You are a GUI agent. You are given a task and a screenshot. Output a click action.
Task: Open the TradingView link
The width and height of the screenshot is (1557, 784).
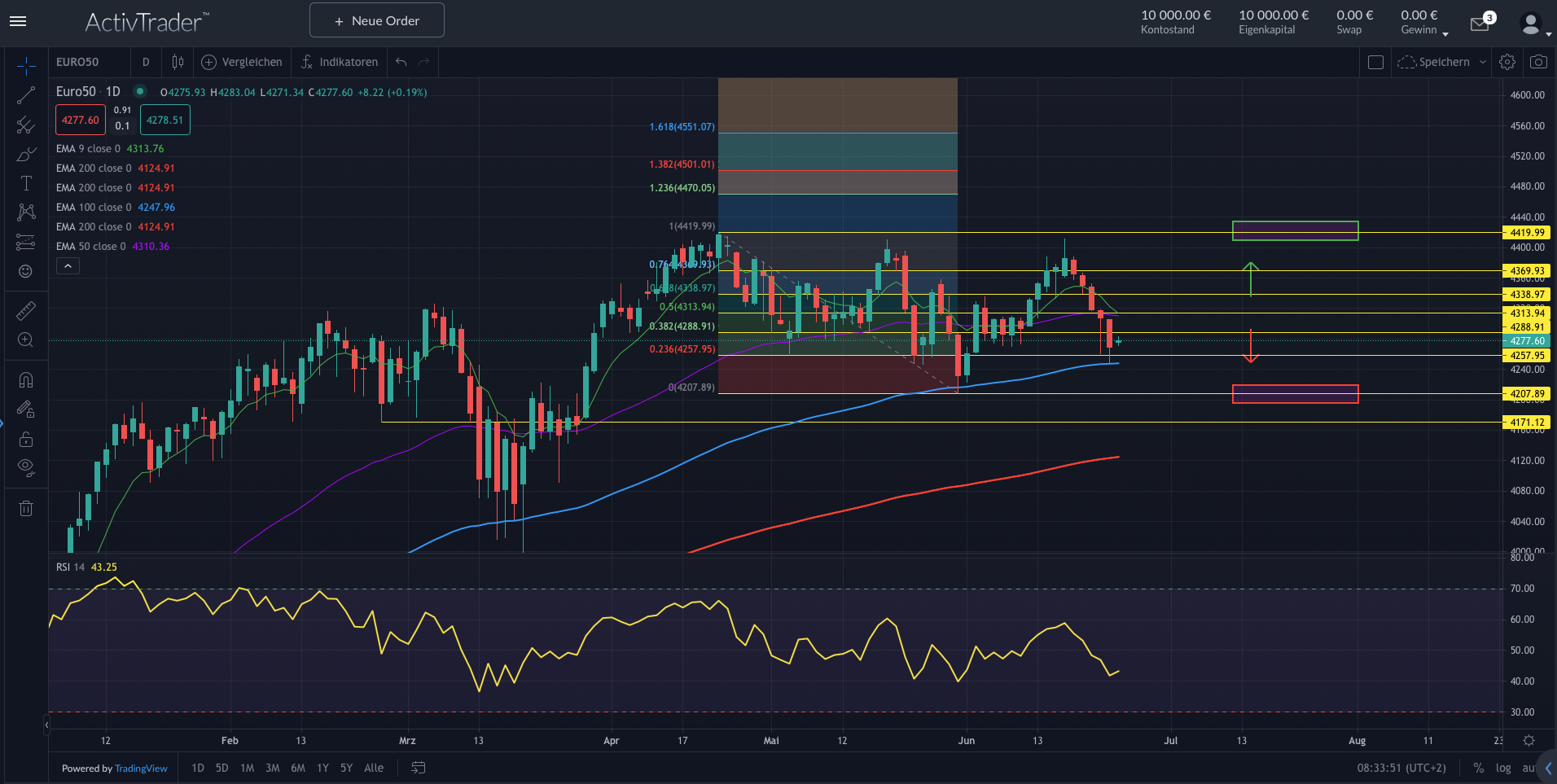tap(141, 768)
